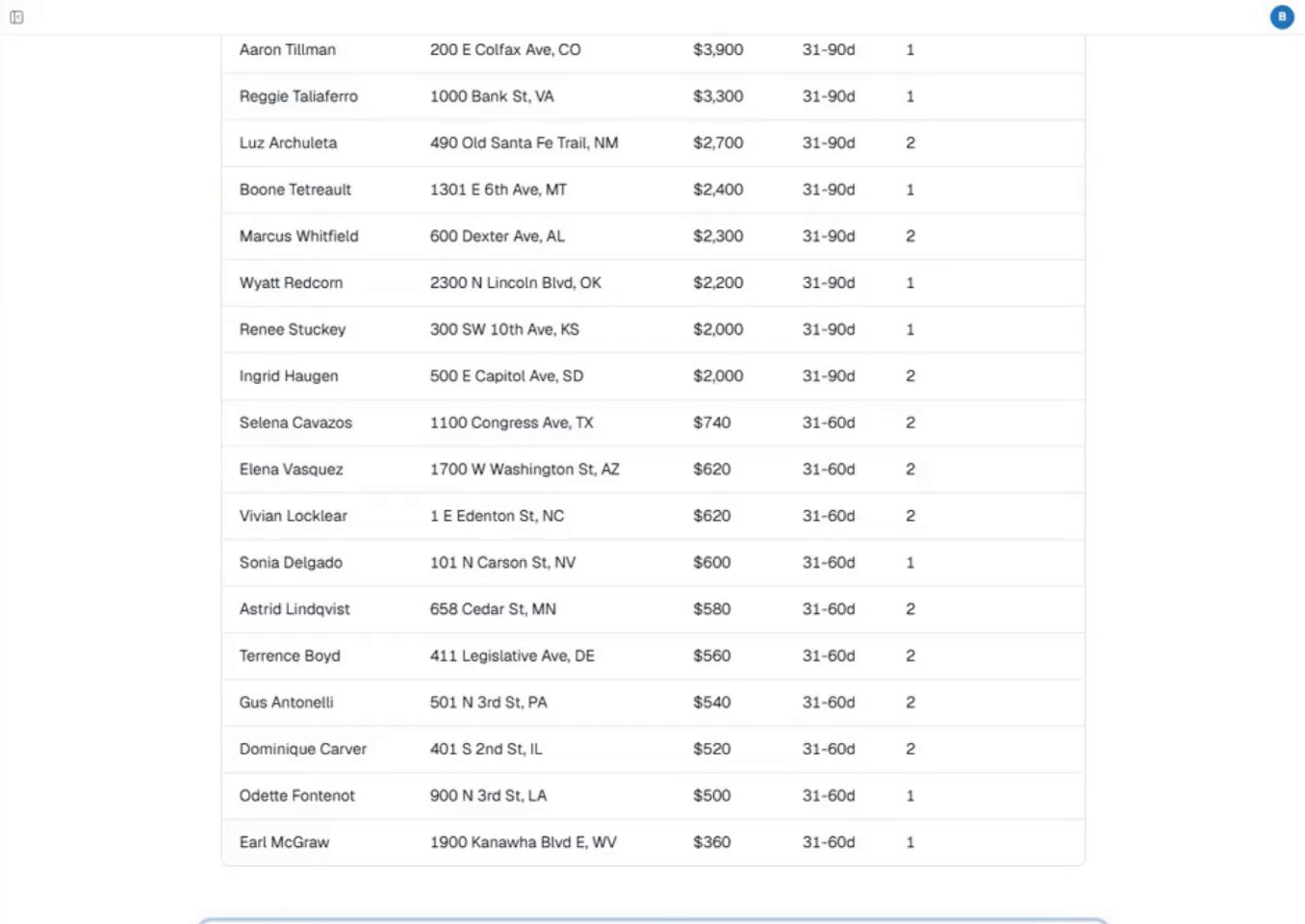The height and width of the screenshot is (924, 1305).
Task: Click the Earl McGraw name
Action: click(x=284, y=842)
